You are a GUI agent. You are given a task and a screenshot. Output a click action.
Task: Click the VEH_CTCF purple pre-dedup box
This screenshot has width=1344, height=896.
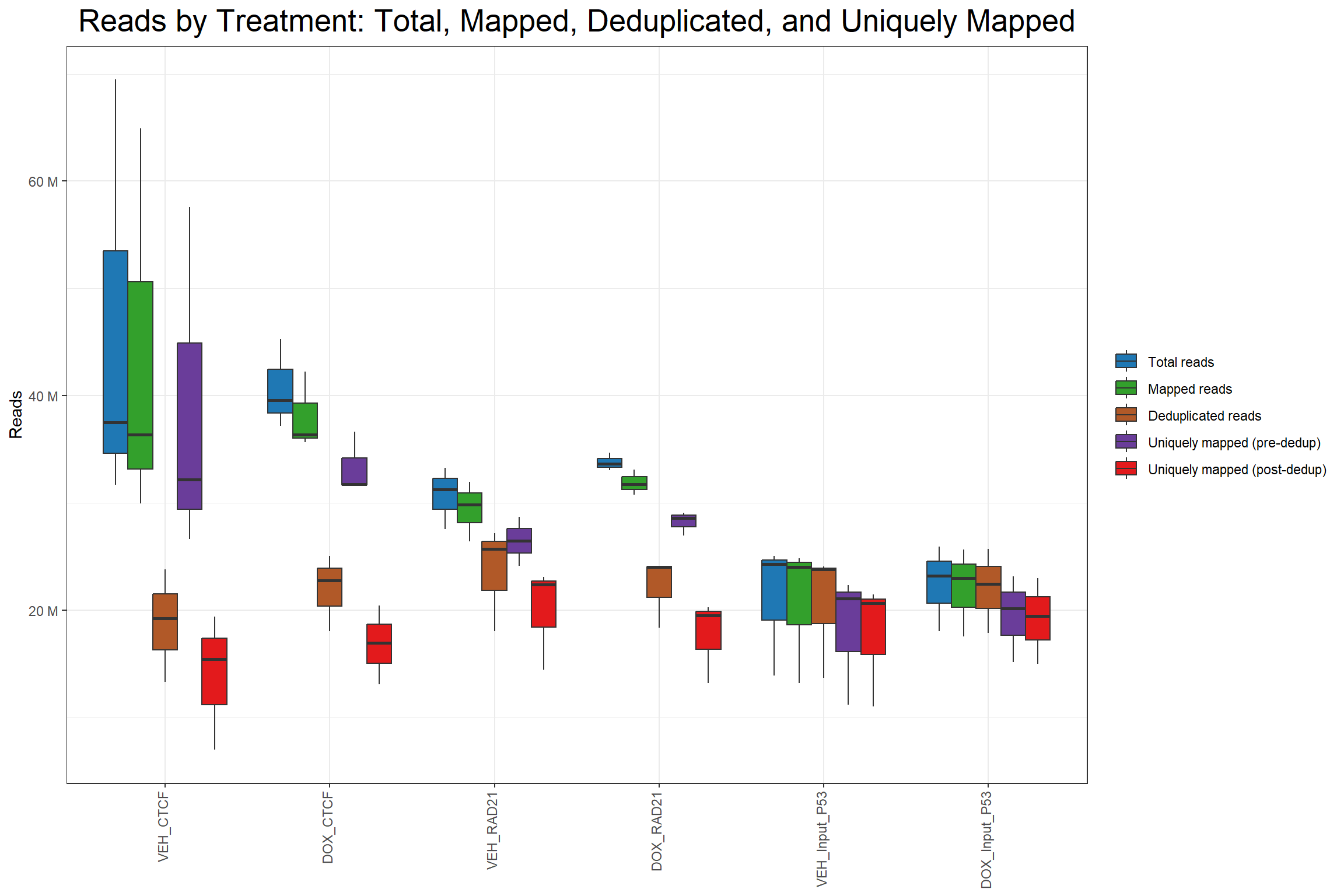tap(190, 426)
